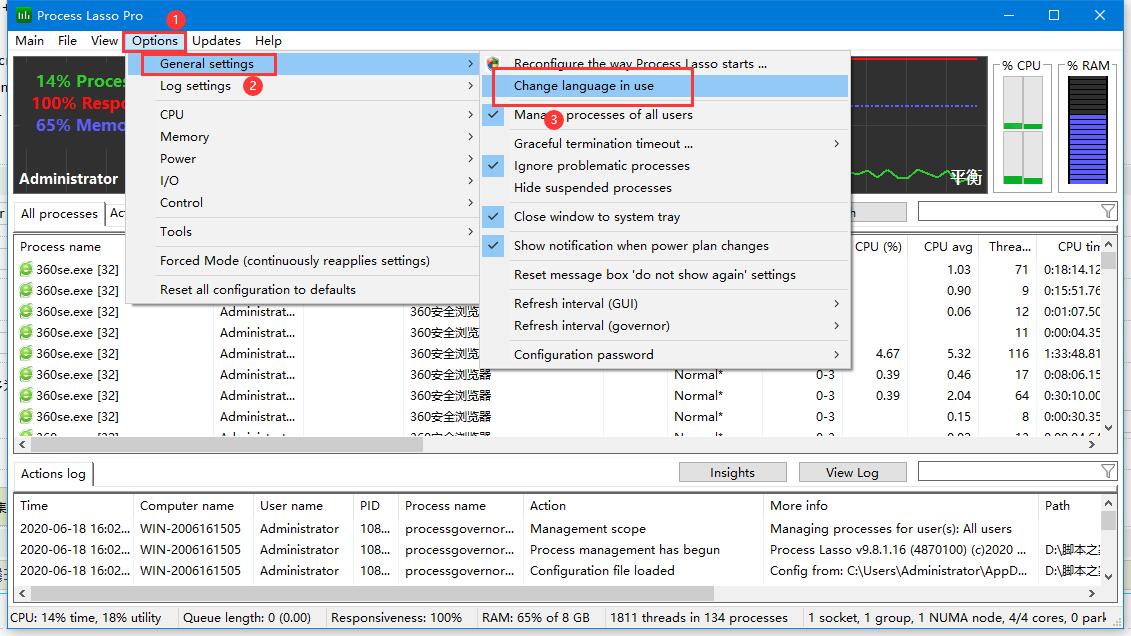Image resolution: width=1131 pixels, height=636 pixels.
Task: Switch to the All processes tab
Action: click(59, 213)
